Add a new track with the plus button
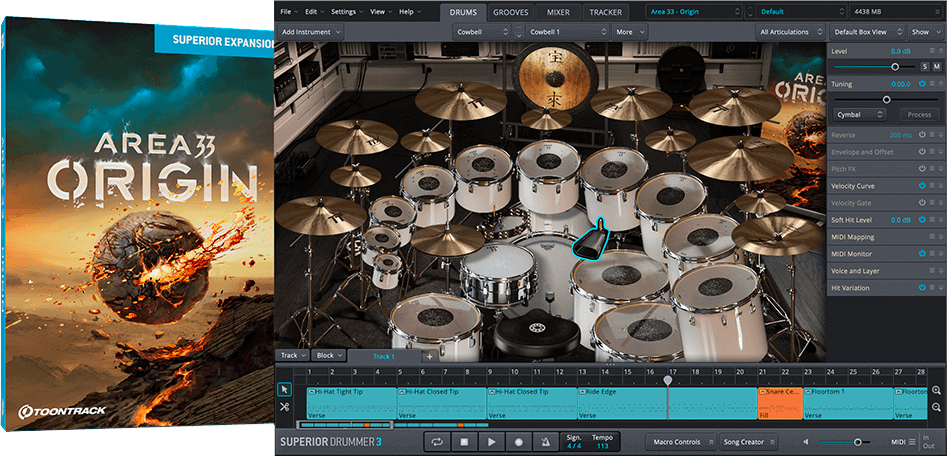 (429, 356)
